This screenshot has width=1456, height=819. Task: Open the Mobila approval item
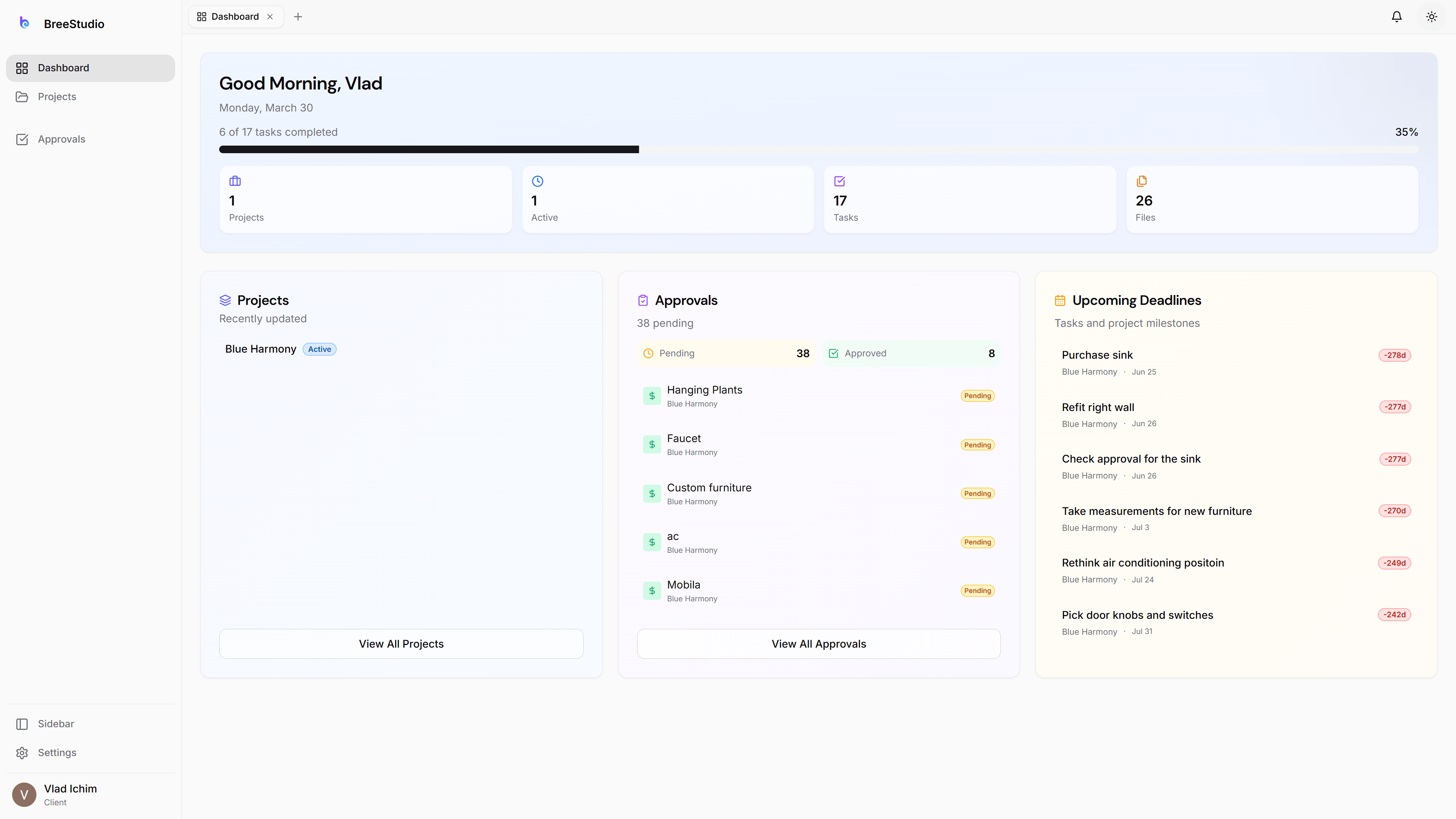pyautogui.click(x=819, y=591)
